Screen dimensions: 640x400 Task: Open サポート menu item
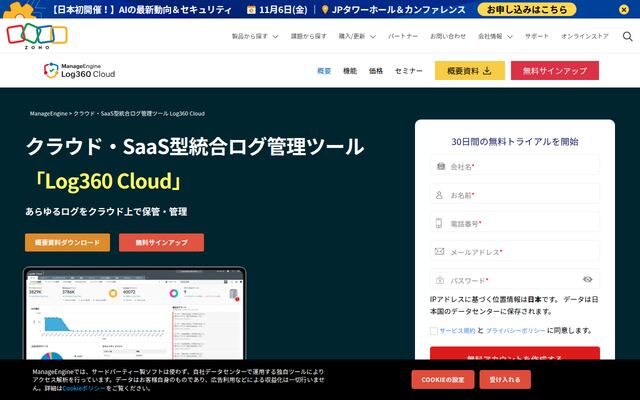537,36
